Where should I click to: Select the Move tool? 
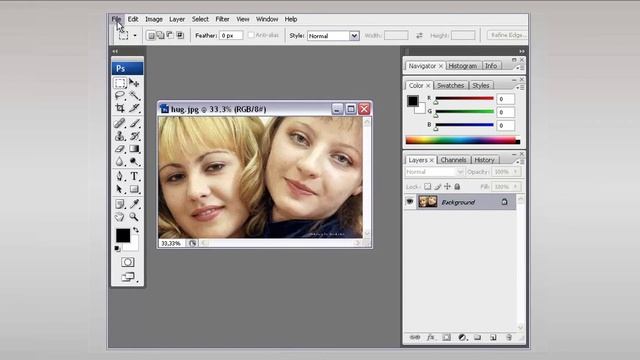click(x=134, y=83)
